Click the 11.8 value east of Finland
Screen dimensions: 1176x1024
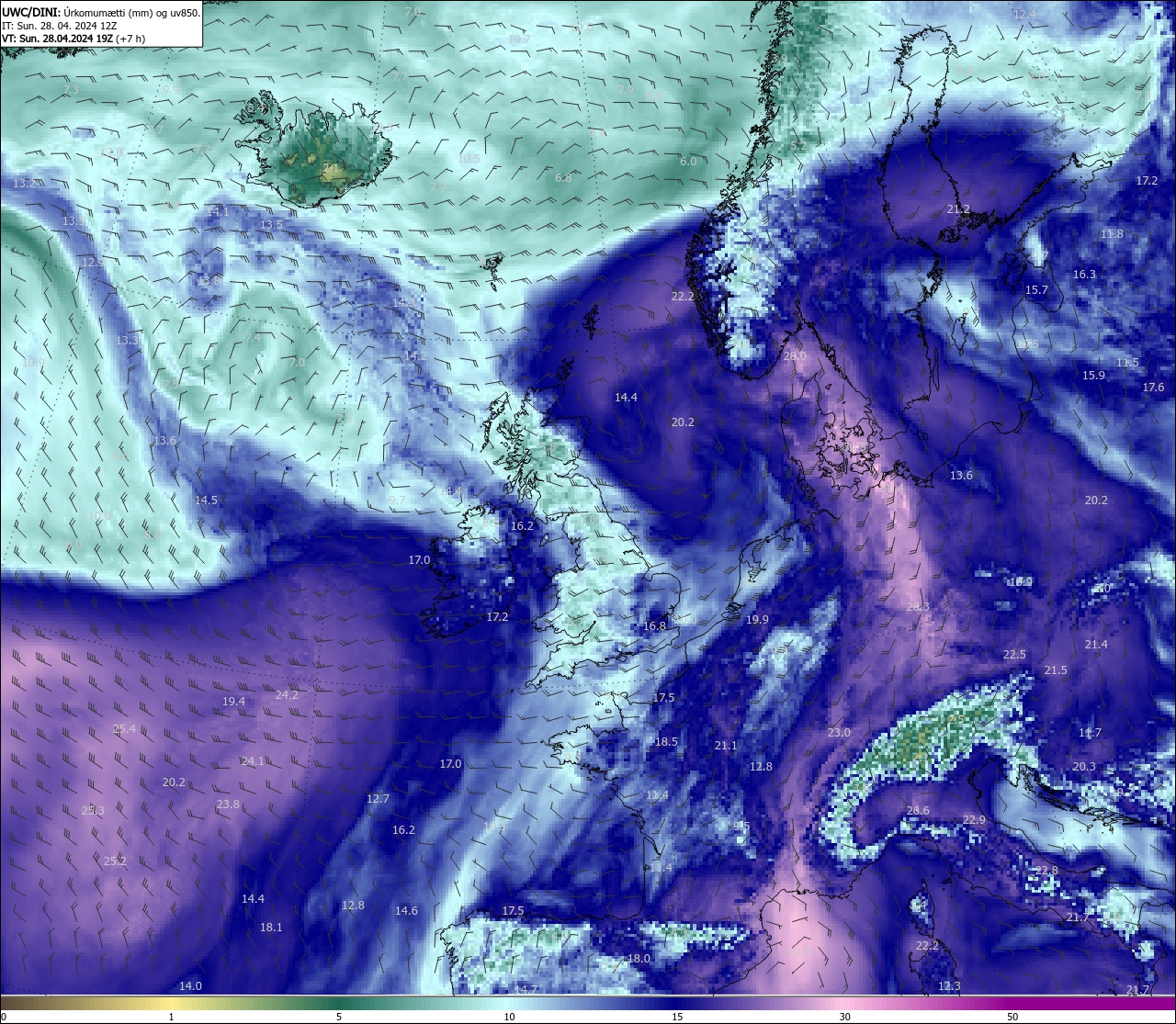(1112, 234)
